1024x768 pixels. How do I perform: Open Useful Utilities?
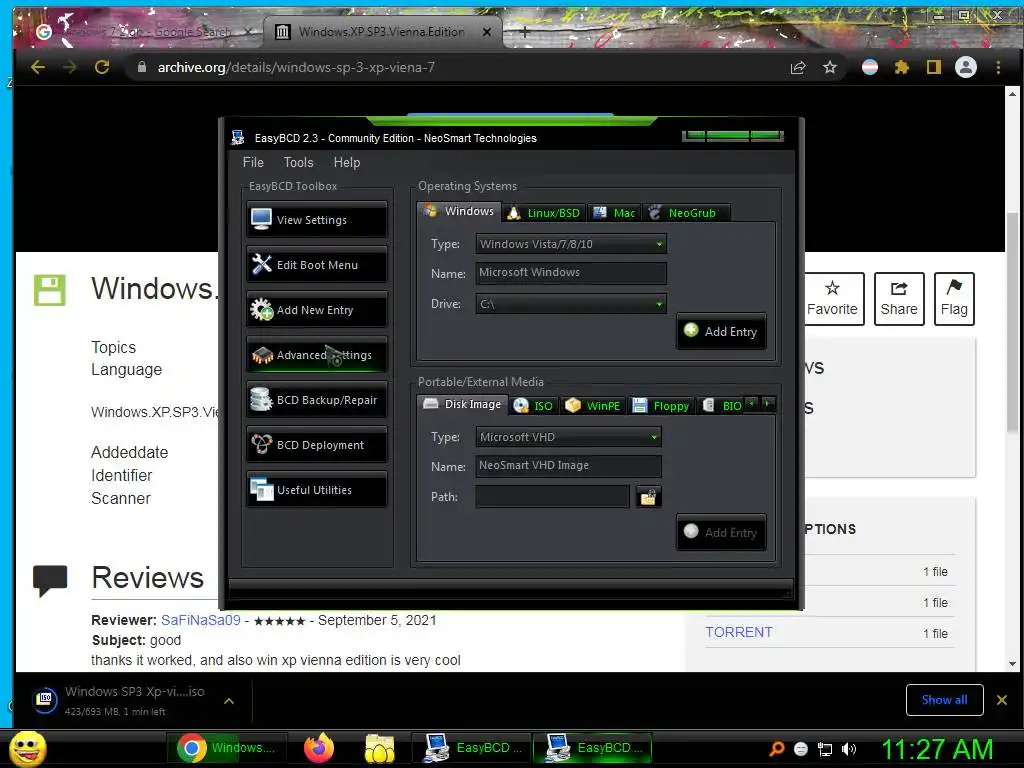317,490
